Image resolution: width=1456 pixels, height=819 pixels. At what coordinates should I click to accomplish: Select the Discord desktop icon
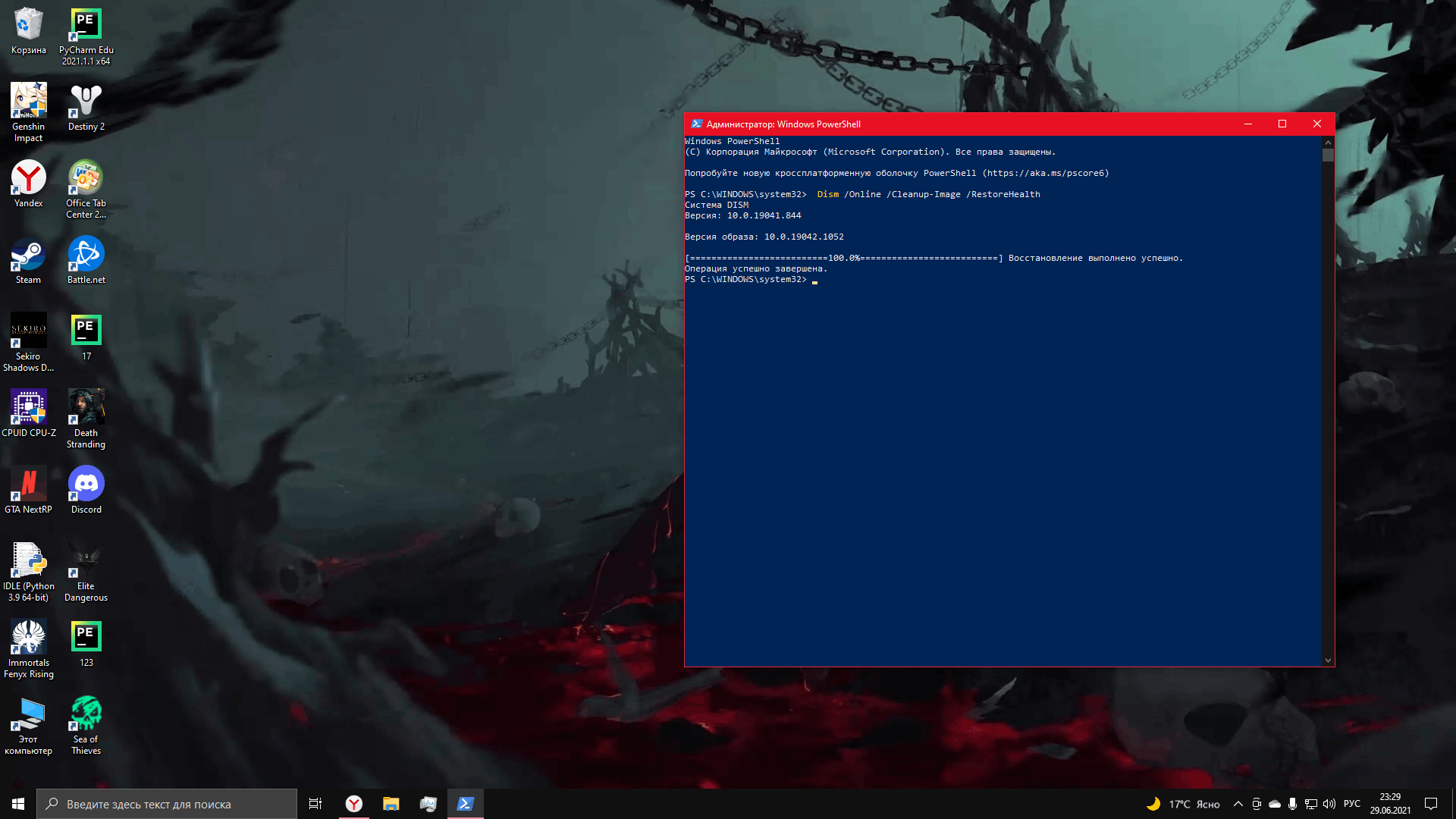coord(86,490)
